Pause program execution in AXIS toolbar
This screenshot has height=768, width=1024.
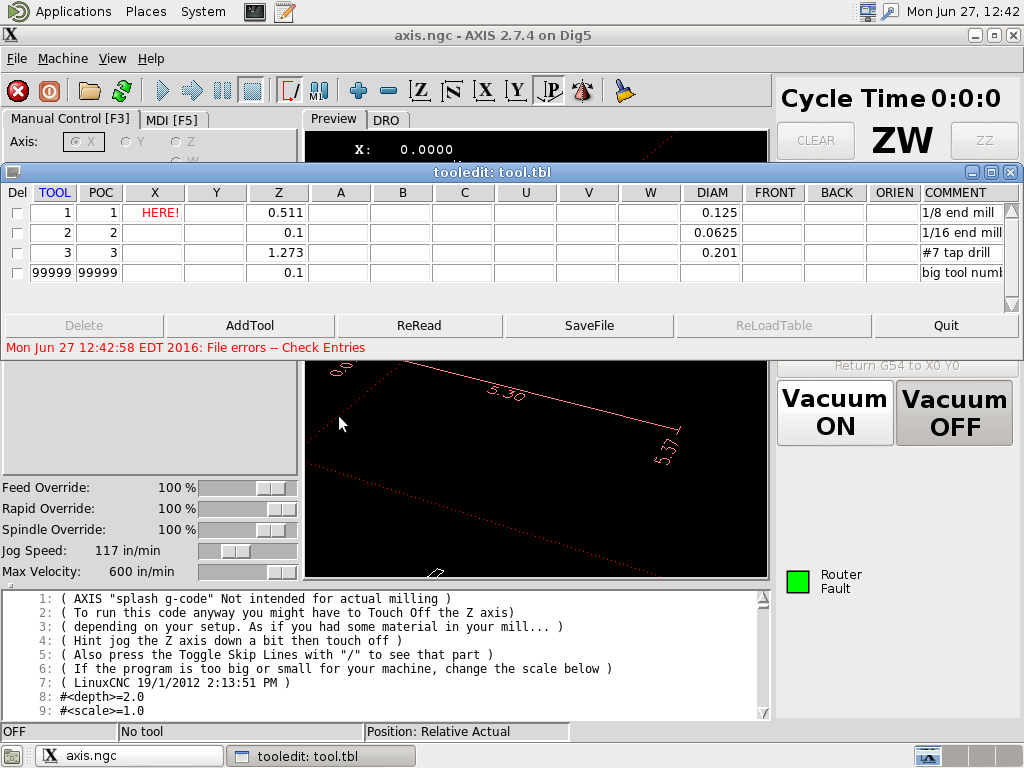(222, 91)
